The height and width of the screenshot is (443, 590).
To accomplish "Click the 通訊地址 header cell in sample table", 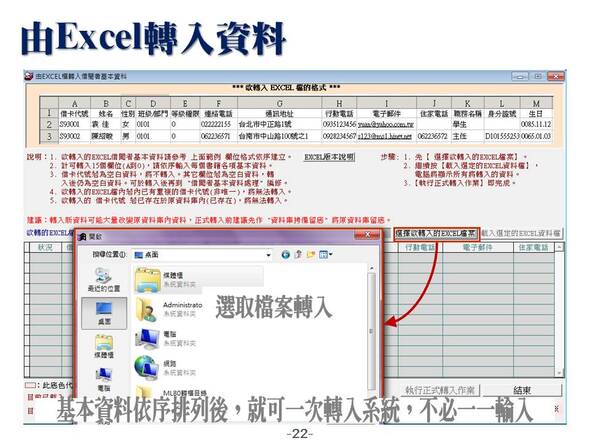I will pos(279,114).
